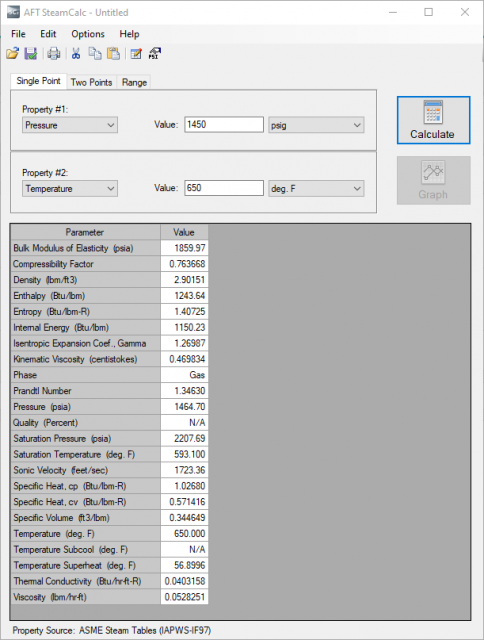Click the pressure value field showing 1450

(224, 124)
